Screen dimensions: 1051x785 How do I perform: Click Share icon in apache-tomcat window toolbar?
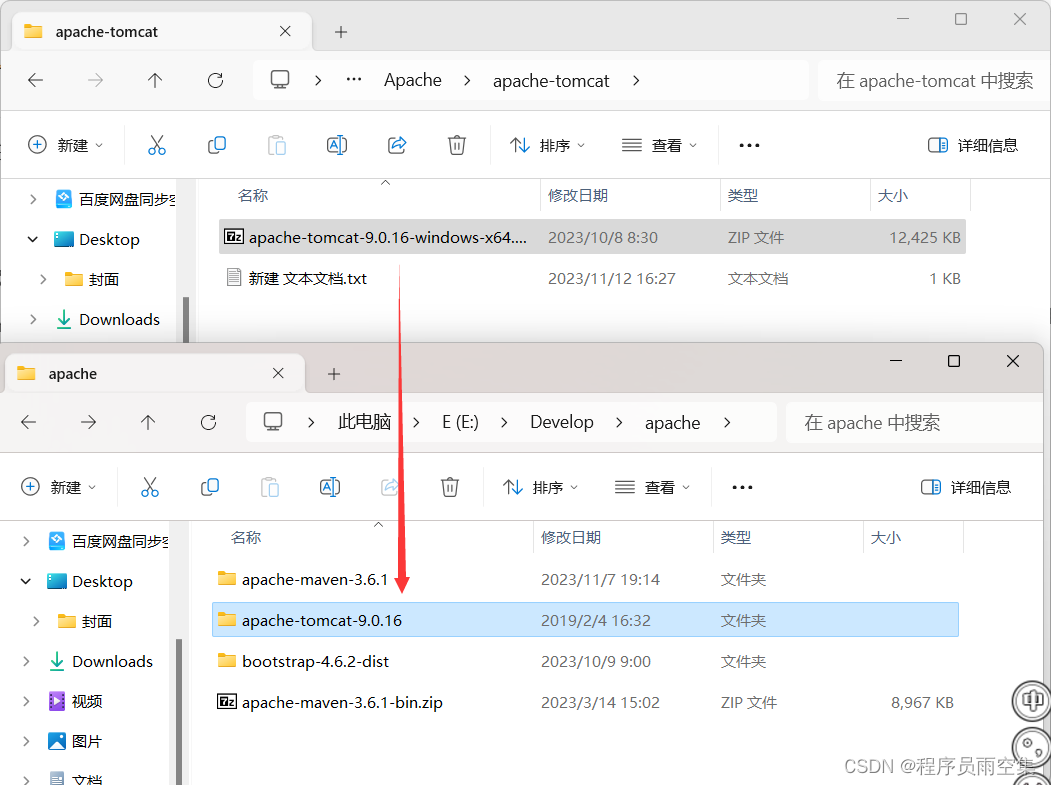point(397,145)
